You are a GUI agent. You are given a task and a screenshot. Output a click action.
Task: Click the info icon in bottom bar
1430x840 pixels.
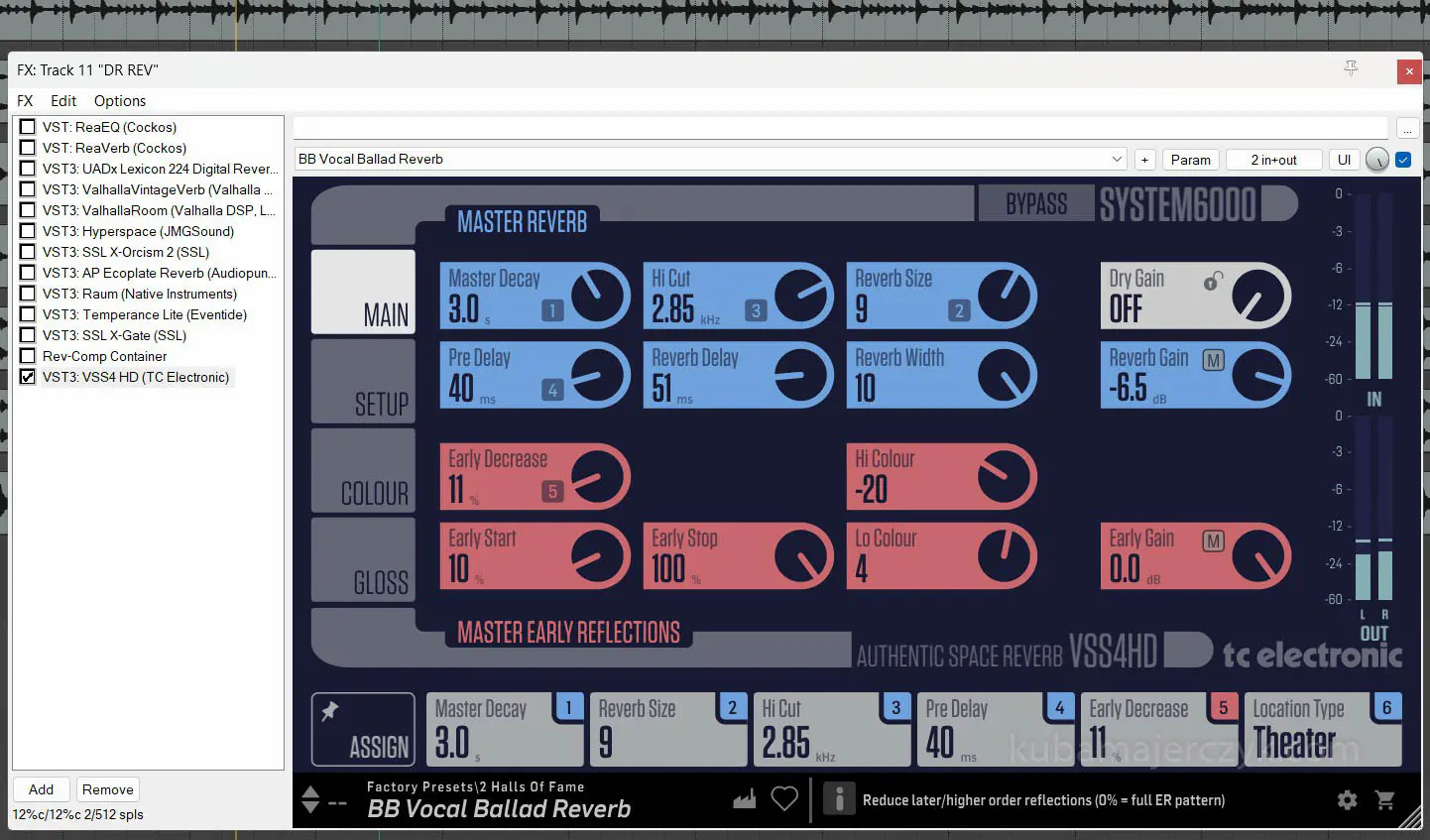[839, 799]
